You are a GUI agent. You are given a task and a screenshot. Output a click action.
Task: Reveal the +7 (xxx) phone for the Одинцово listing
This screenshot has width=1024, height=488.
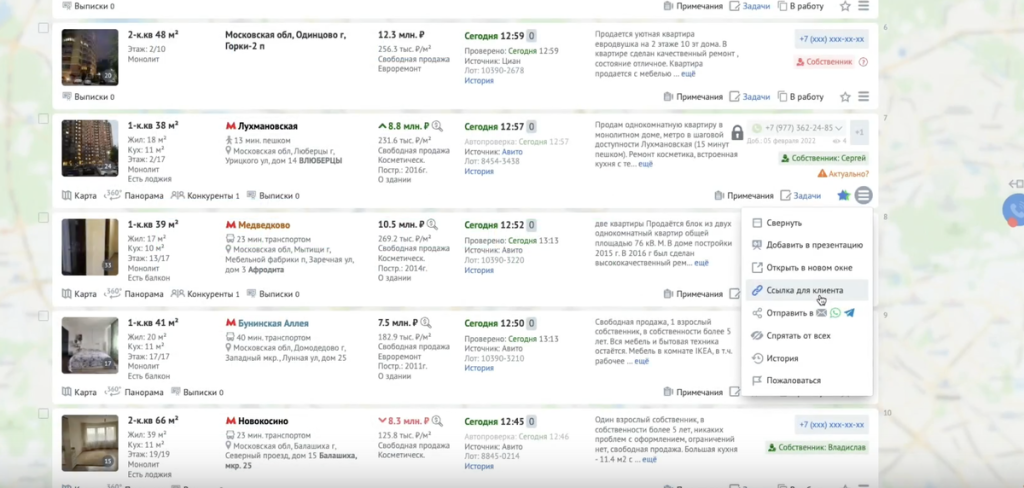831,39
